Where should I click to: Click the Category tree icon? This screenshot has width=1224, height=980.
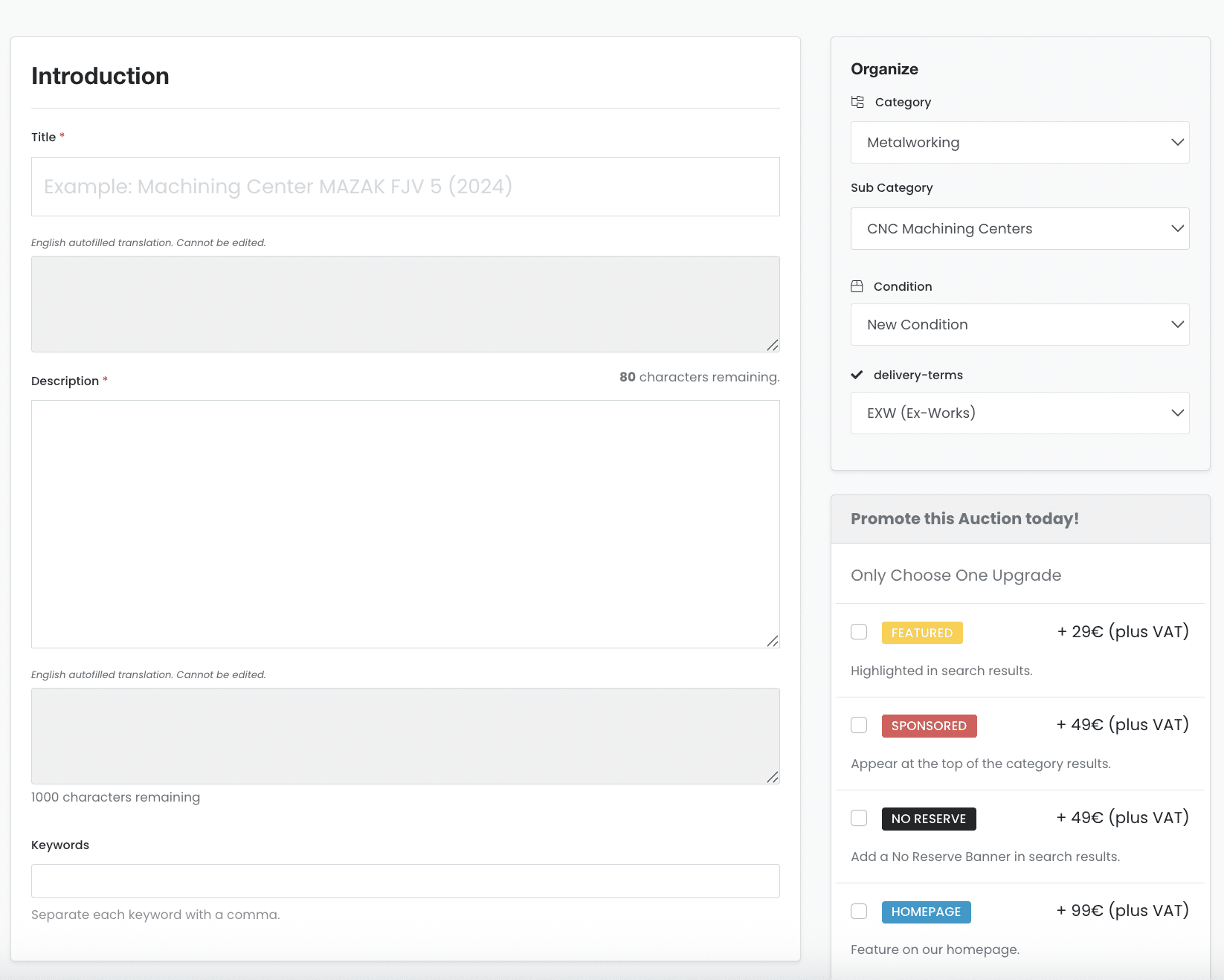point(857,102)
